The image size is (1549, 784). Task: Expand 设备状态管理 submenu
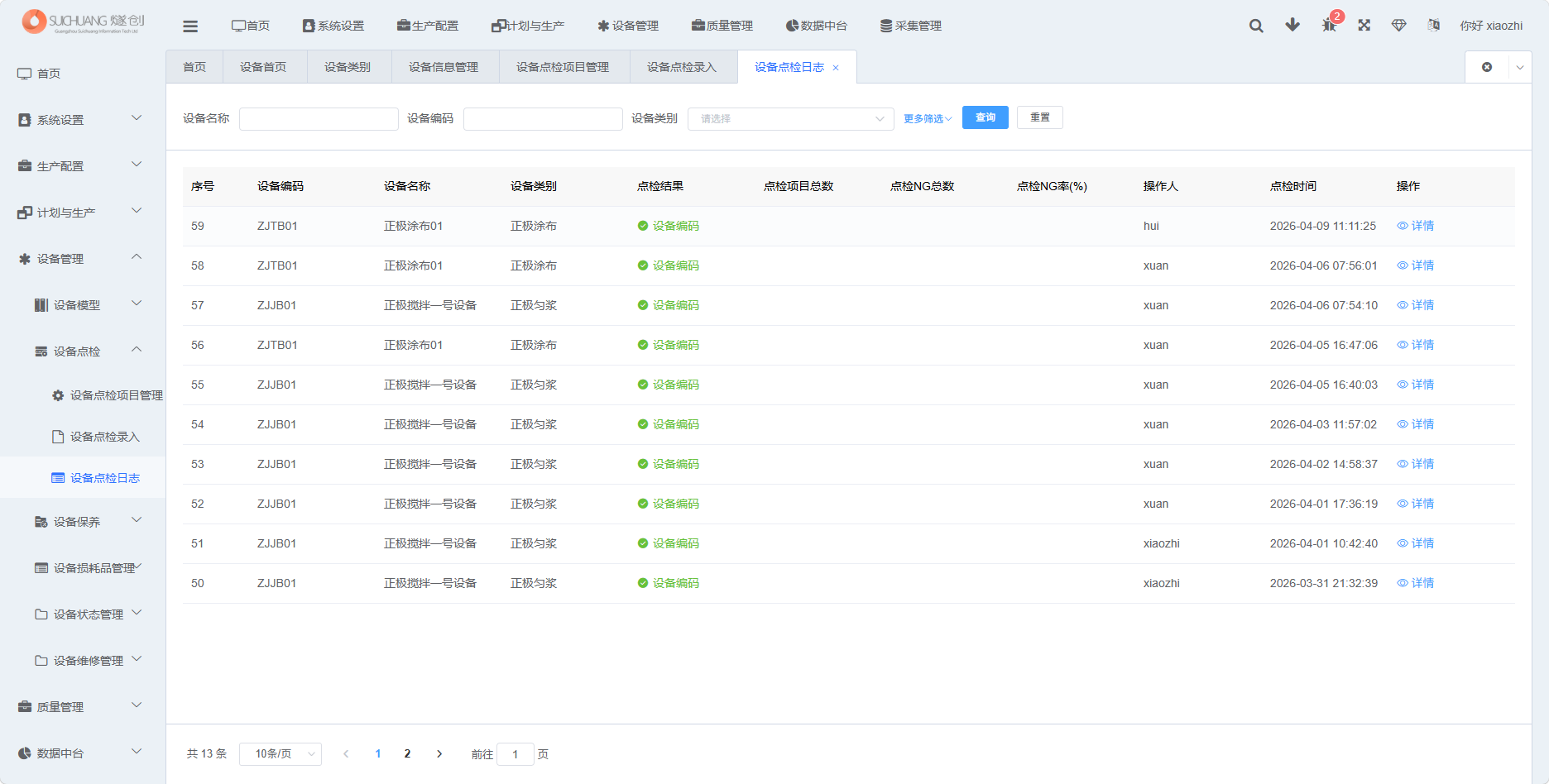(x=83, y=614)
